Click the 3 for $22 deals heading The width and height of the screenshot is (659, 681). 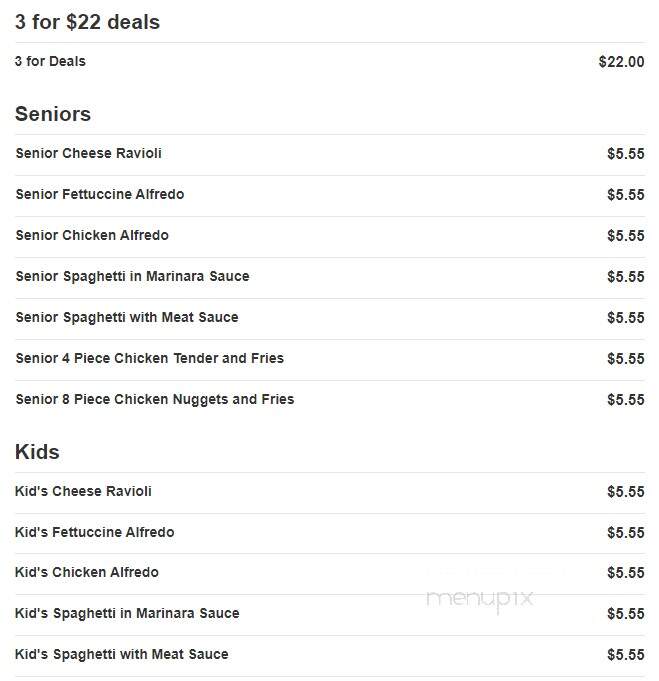[87, 22]
